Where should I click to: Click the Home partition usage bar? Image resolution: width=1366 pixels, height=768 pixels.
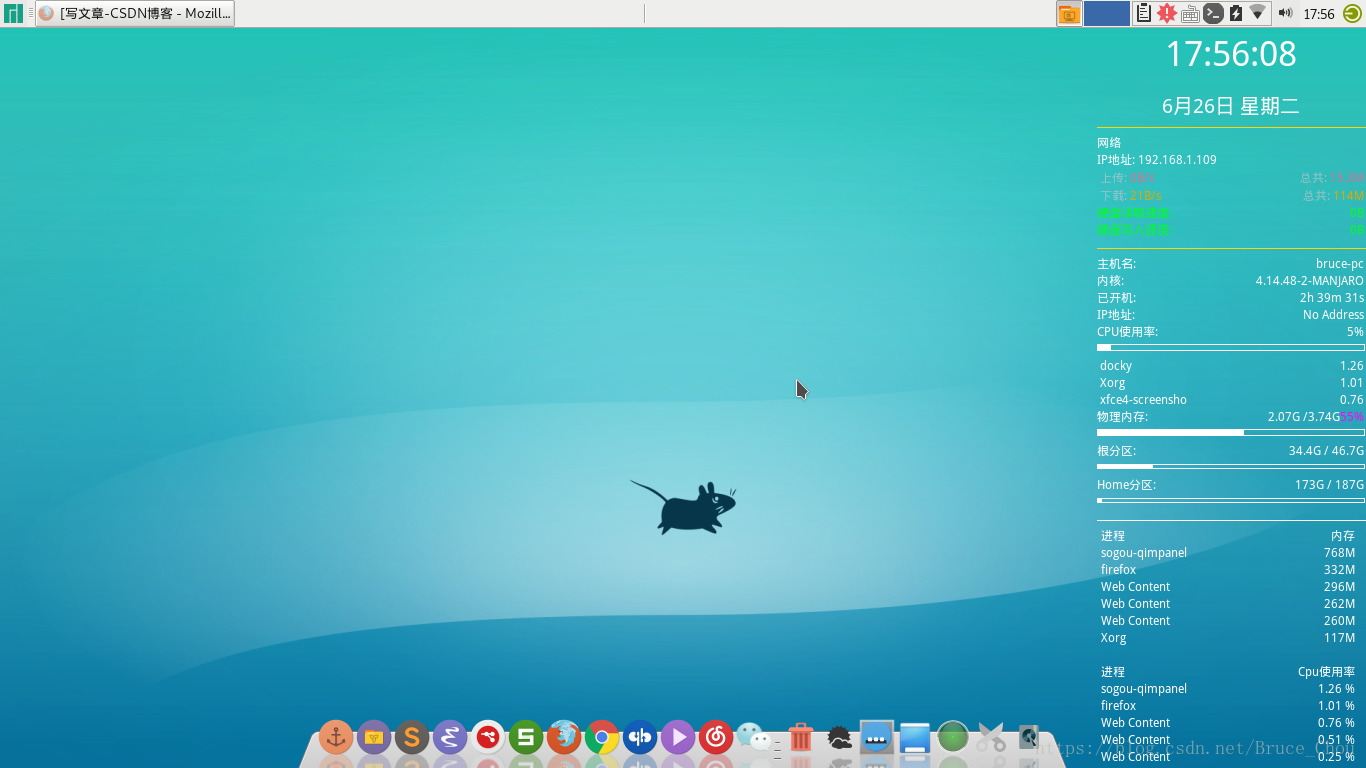(1231, 500)
